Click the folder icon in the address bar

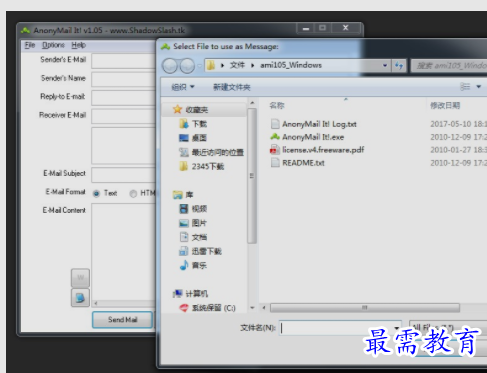pyautogui.click(x=211, y=65)
